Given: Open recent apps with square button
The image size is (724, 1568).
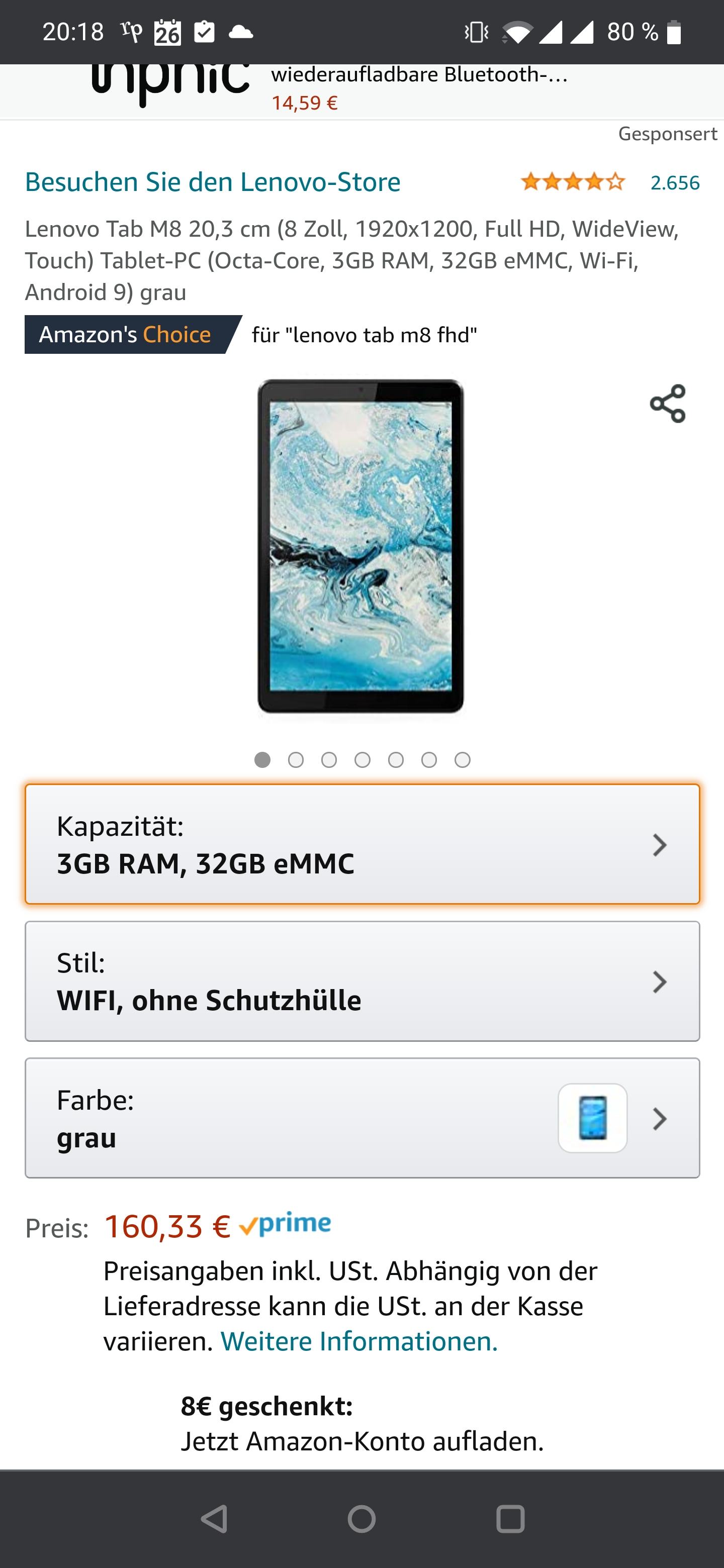Looking at the screenshot, I should click(510, 1519).
